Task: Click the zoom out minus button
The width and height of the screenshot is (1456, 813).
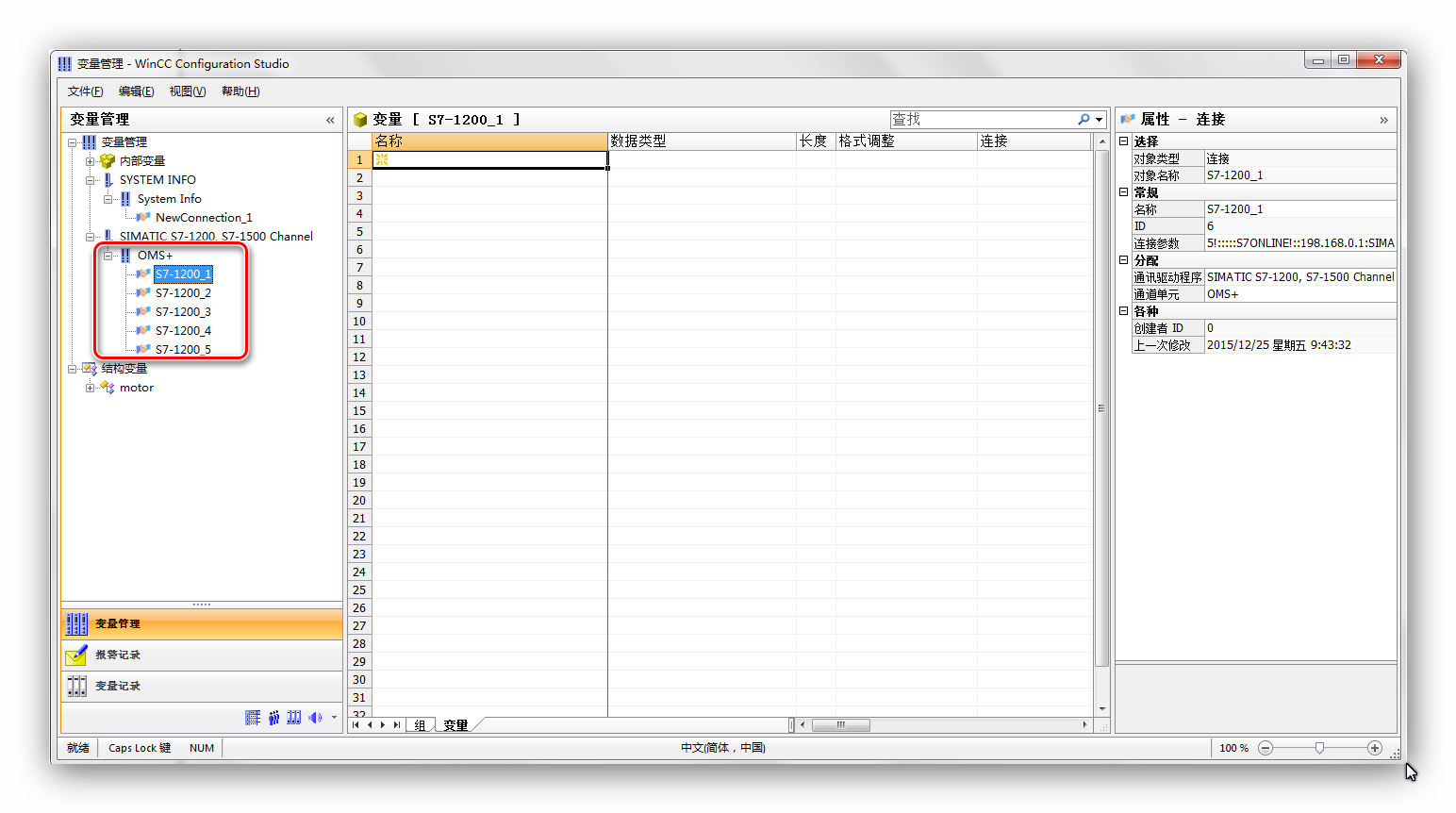Action: tap(1266, 748)
